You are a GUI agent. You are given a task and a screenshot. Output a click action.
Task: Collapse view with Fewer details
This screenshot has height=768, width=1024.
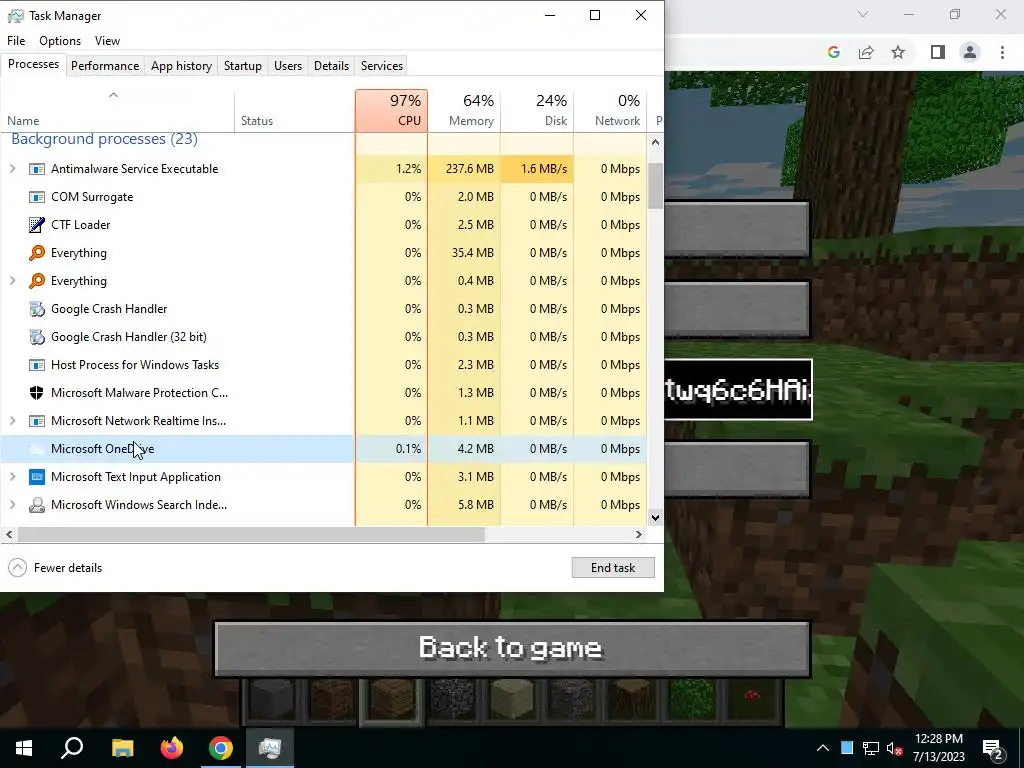point(55,568)
